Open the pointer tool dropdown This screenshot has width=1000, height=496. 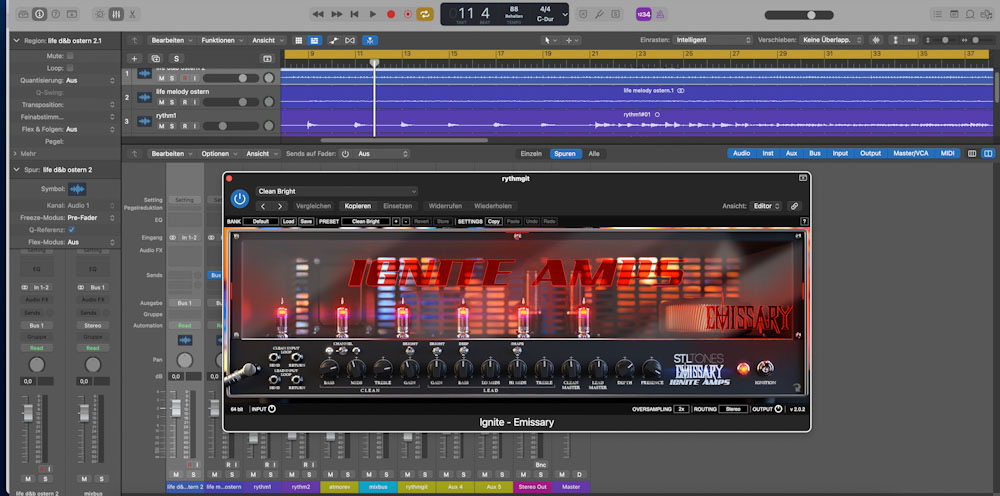coord(549,40)
